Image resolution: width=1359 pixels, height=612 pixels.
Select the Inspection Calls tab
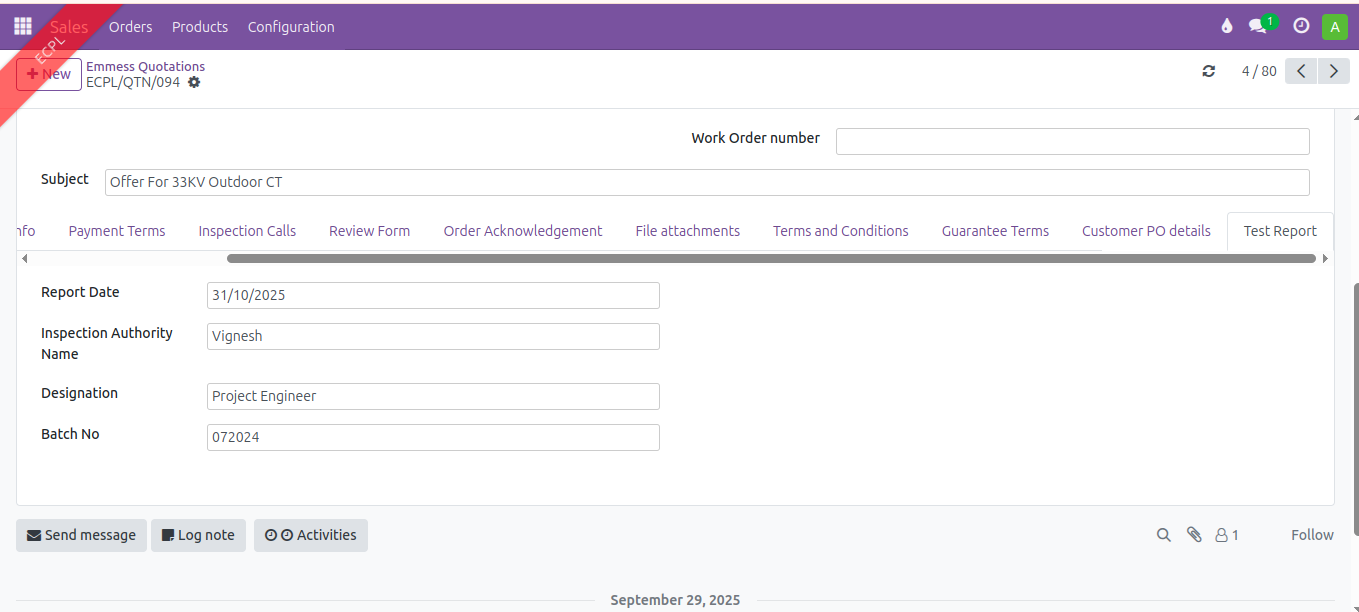(247, 231)
